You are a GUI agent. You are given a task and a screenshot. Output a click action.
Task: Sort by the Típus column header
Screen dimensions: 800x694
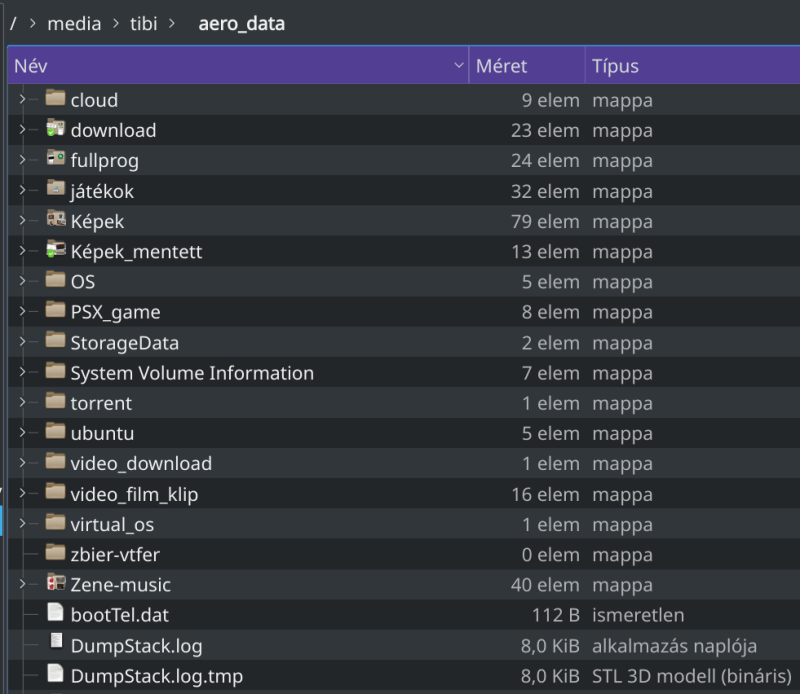click(x=693, y=65)
